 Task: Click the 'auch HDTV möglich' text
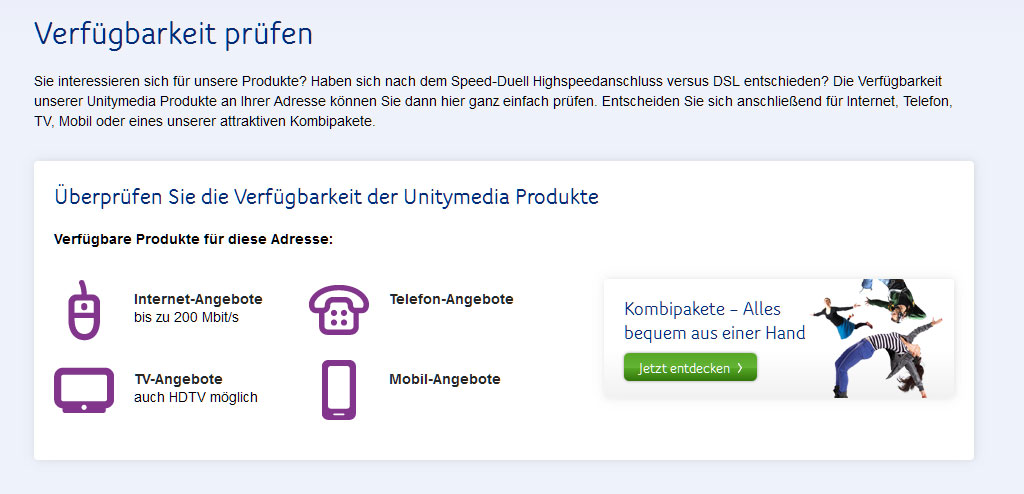click(196, 397)
